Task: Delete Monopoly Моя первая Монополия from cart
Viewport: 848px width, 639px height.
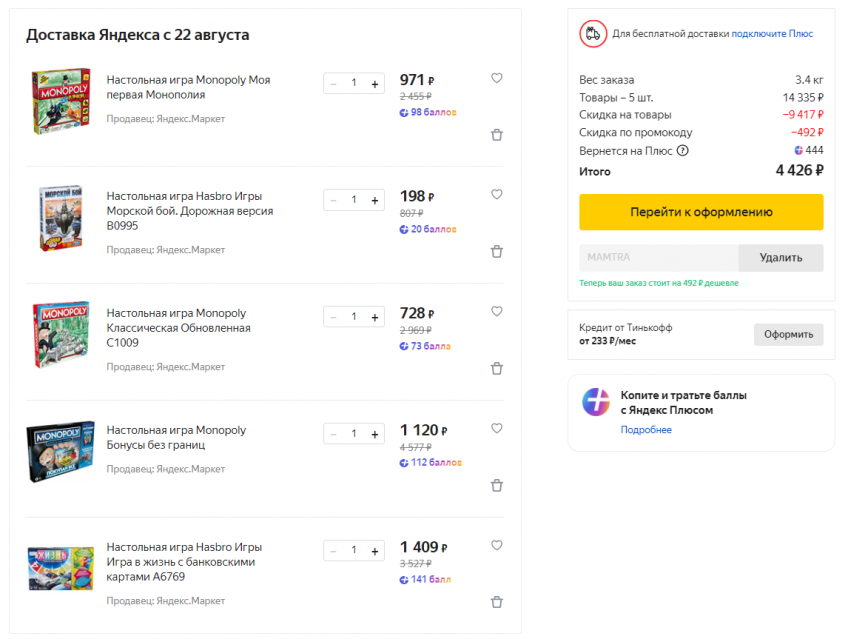Action: tap(496, 135)
